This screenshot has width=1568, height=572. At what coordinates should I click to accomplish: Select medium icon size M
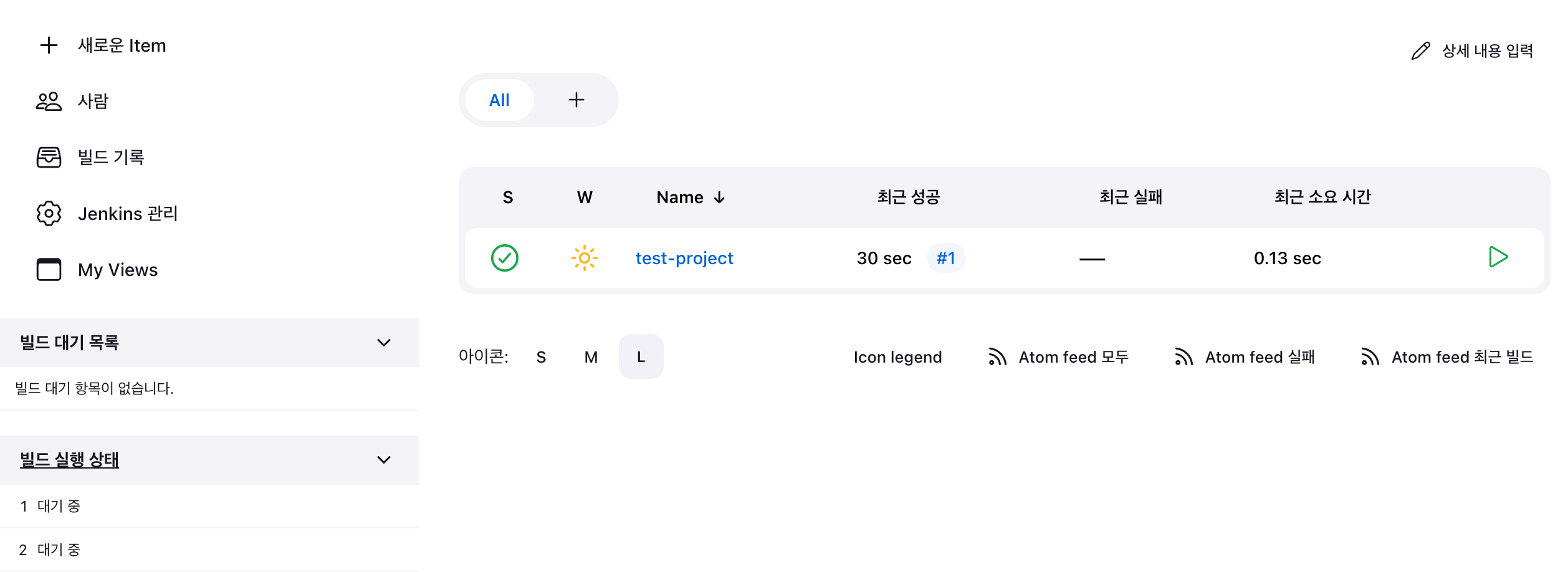[x=591, y=357]
